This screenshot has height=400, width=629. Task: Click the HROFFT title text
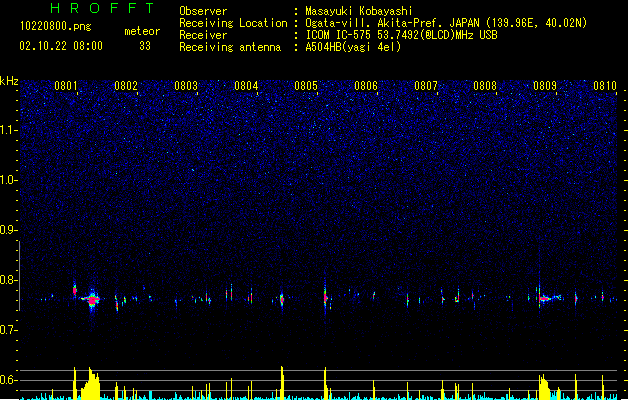pos(102,8)
